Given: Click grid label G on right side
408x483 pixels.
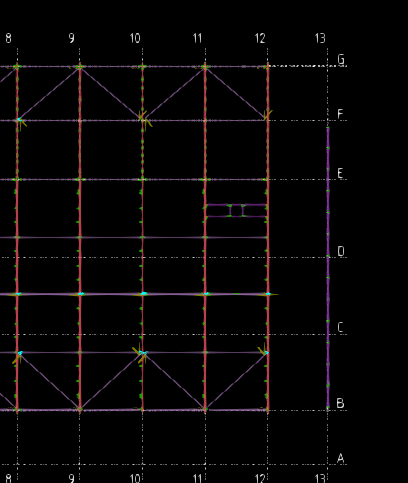Looking at the screenshot, I should pos(341,60).
